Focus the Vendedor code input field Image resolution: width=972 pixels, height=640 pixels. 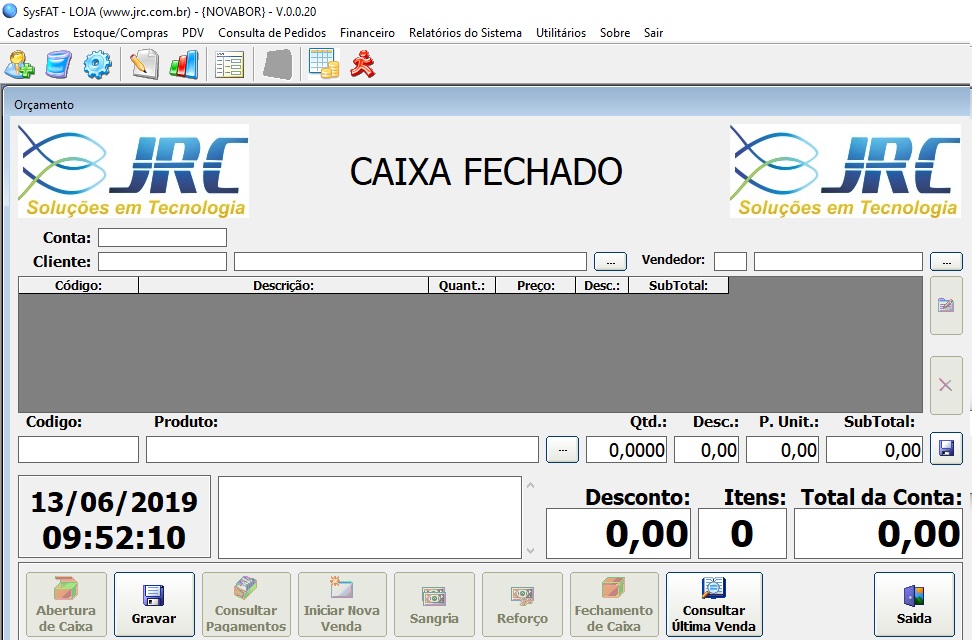point(730,262)
